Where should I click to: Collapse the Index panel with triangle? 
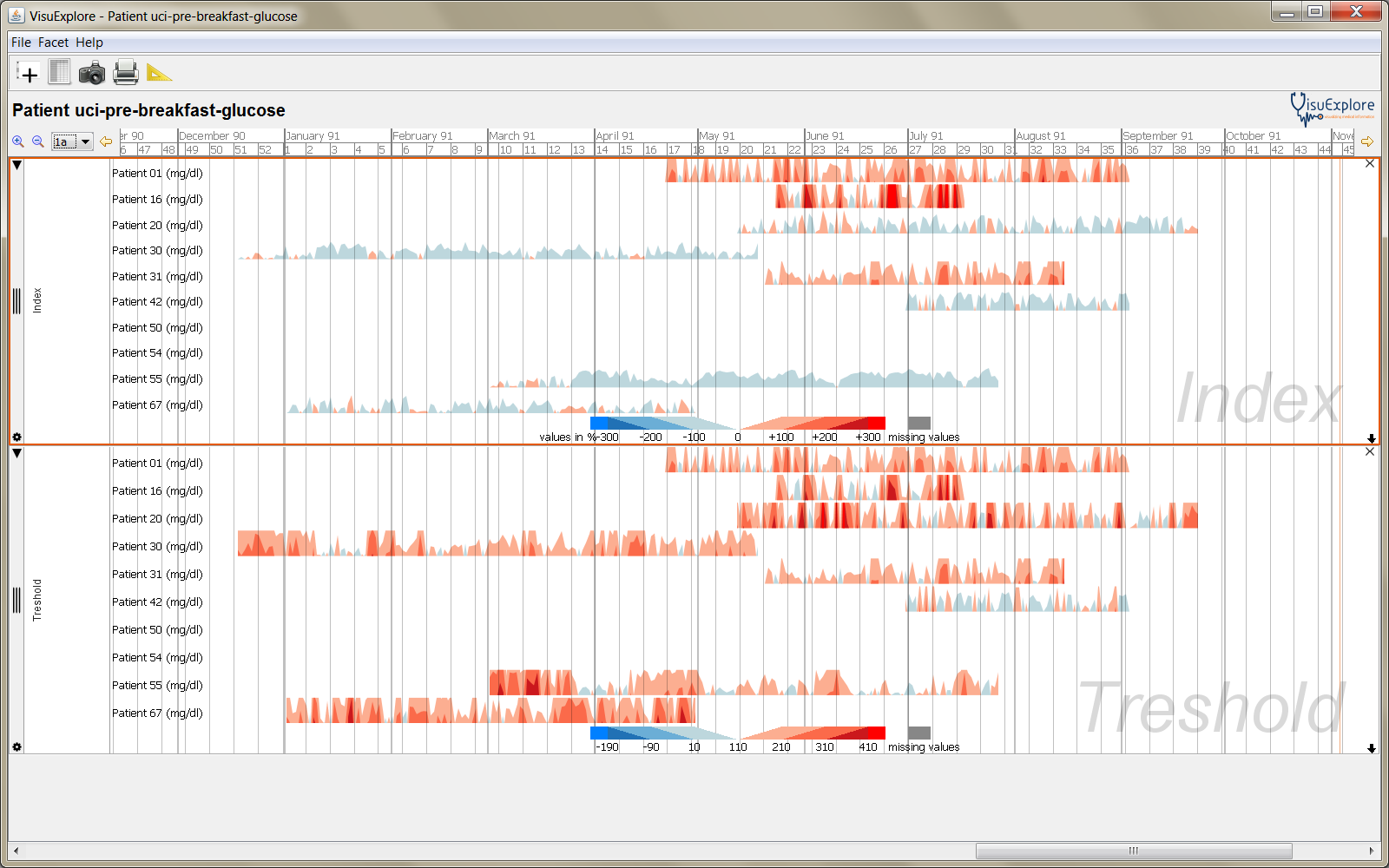[16, 165]
